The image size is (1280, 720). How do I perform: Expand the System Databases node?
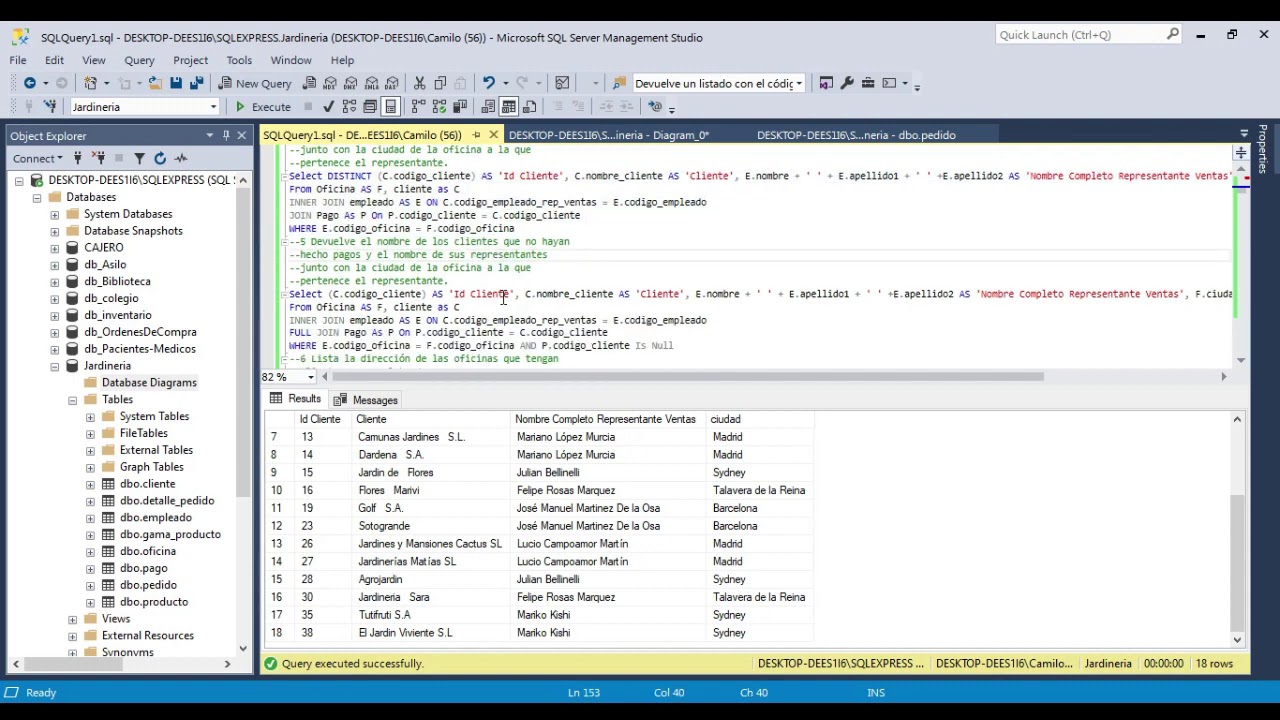[55, 214]
